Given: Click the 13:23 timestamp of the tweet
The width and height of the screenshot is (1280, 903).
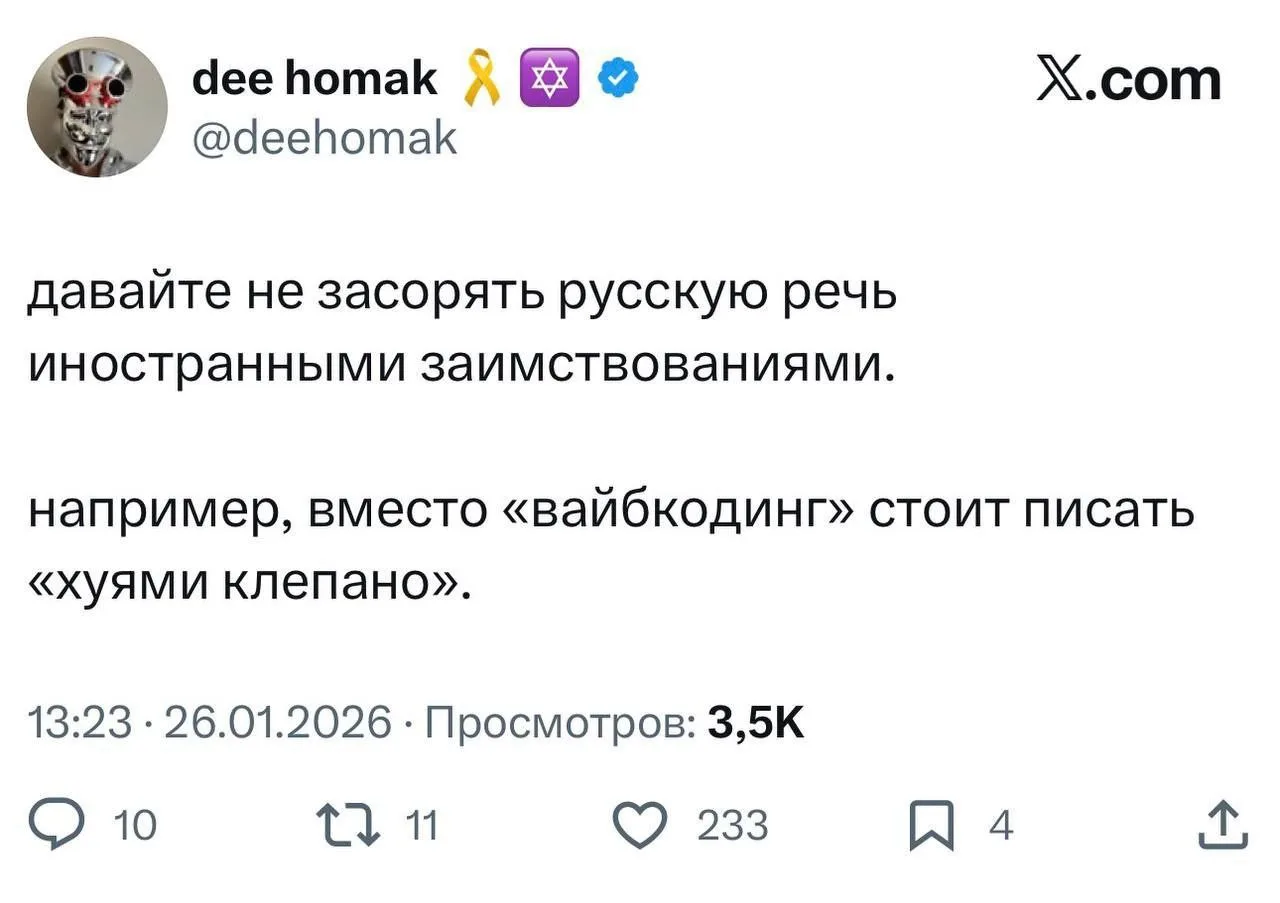Looking at the screenshot, I should [80, 720].
